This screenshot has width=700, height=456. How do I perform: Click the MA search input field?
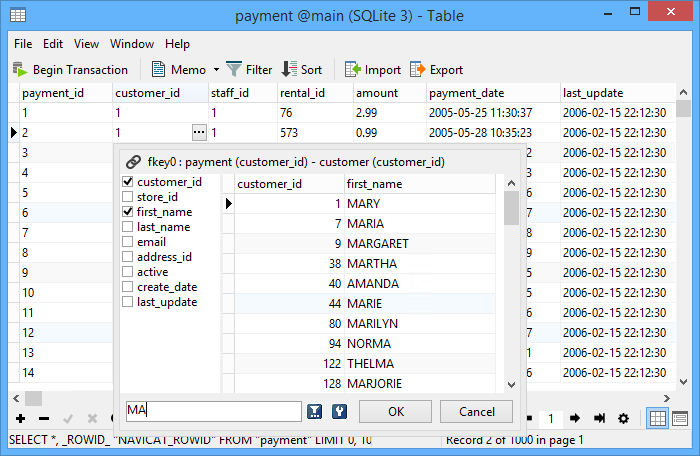click(x=213, y=411)
